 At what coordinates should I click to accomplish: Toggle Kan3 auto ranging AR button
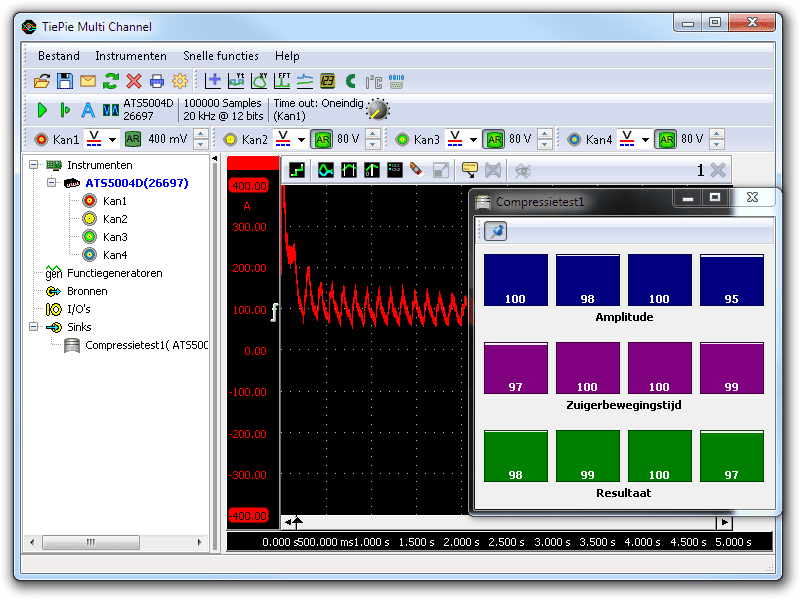pyautogui.click(x=494, y=139)
